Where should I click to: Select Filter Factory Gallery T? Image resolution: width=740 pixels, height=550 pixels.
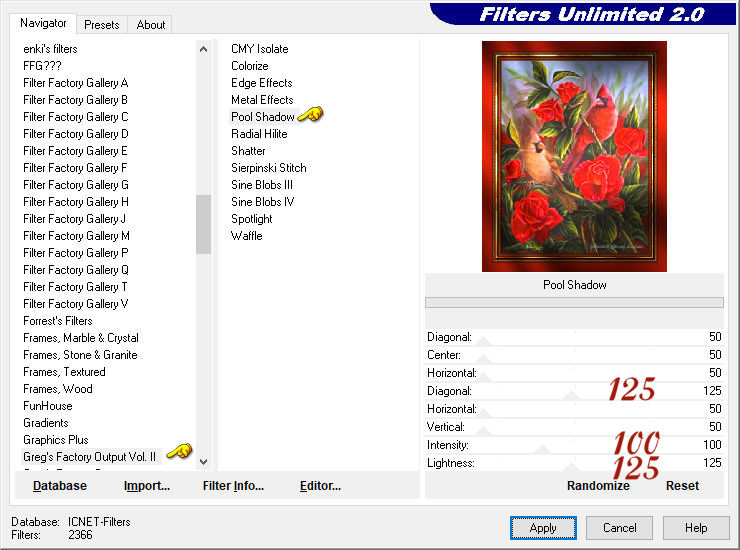pos(75,287)
